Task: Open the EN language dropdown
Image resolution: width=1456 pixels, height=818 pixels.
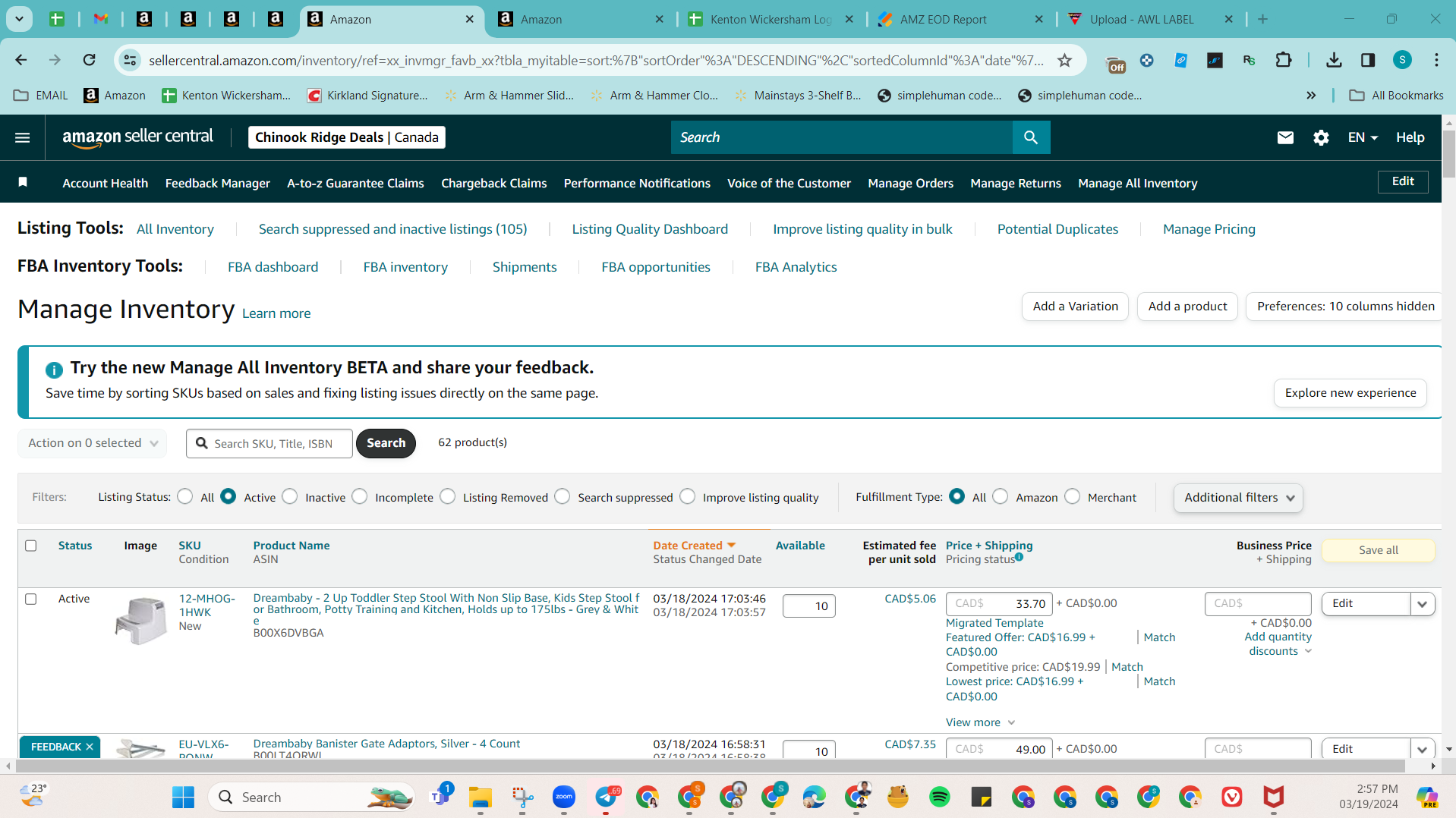Action: coord(1363,137)
